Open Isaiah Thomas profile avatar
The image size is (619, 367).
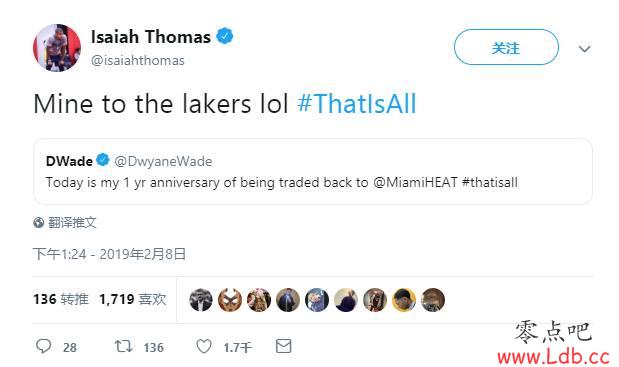(x=57, y=48)
